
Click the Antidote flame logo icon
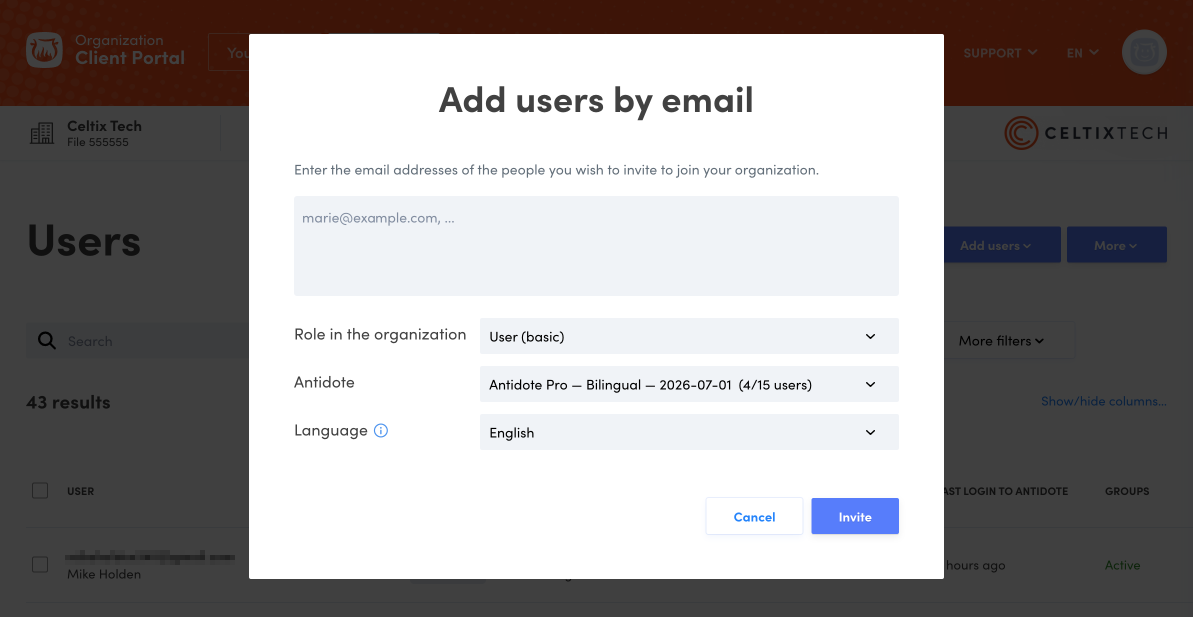click(44, 52)
